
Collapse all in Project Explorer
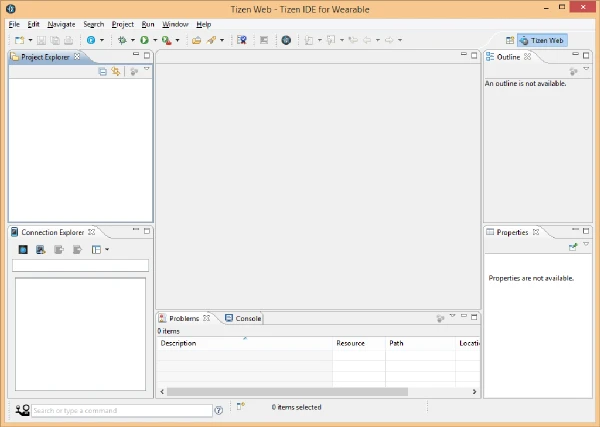pos(103,72)
